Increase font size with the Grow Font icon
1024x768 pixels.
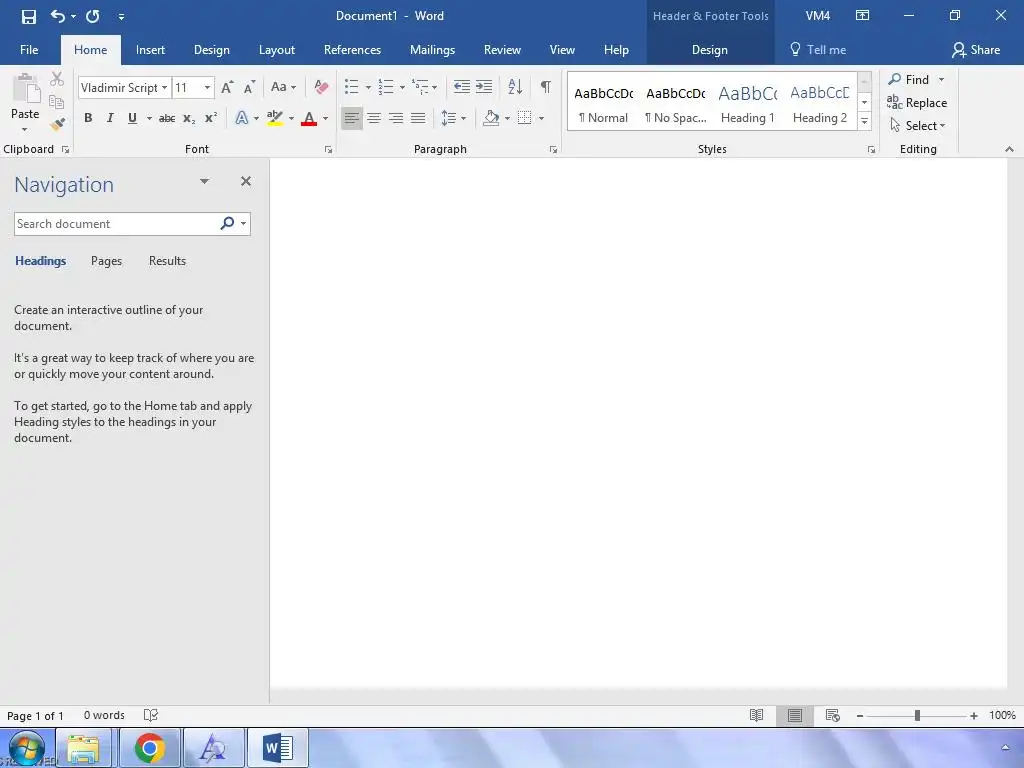[x=227, y=87]
